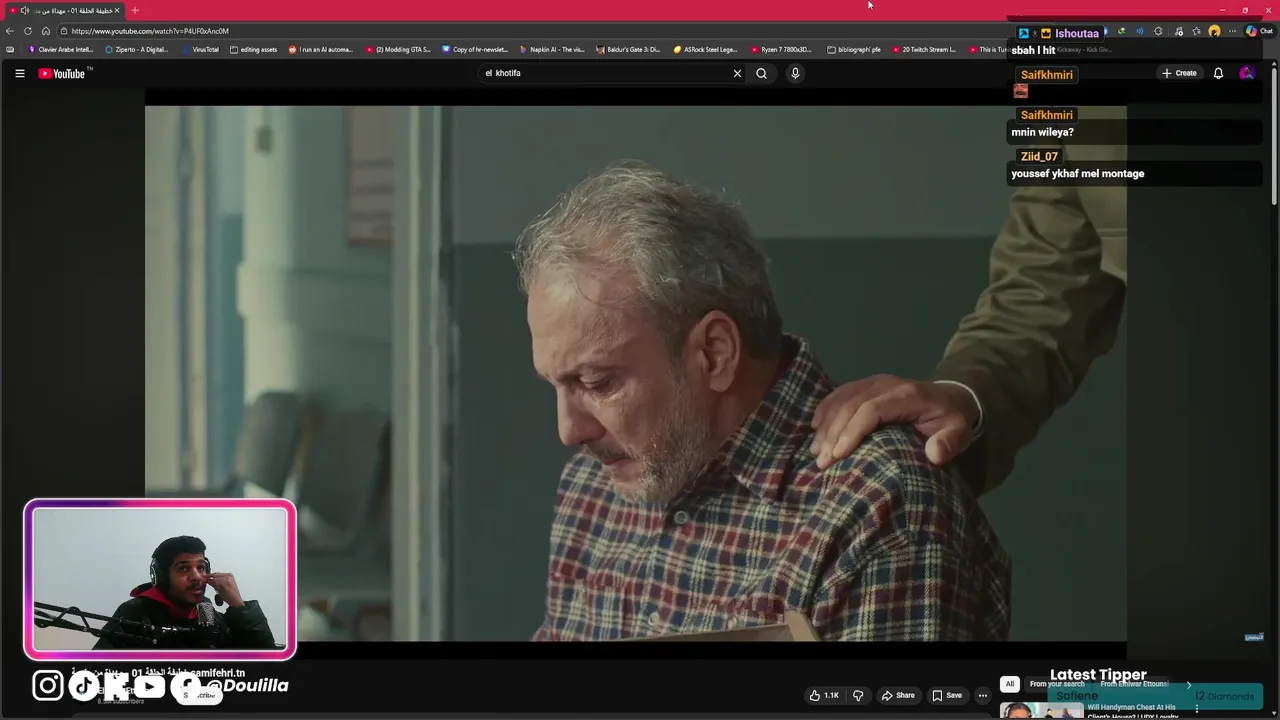This screenshot has height=720, width=1280.
Task: Reload the current page
Action: click(x=28, y=31)
